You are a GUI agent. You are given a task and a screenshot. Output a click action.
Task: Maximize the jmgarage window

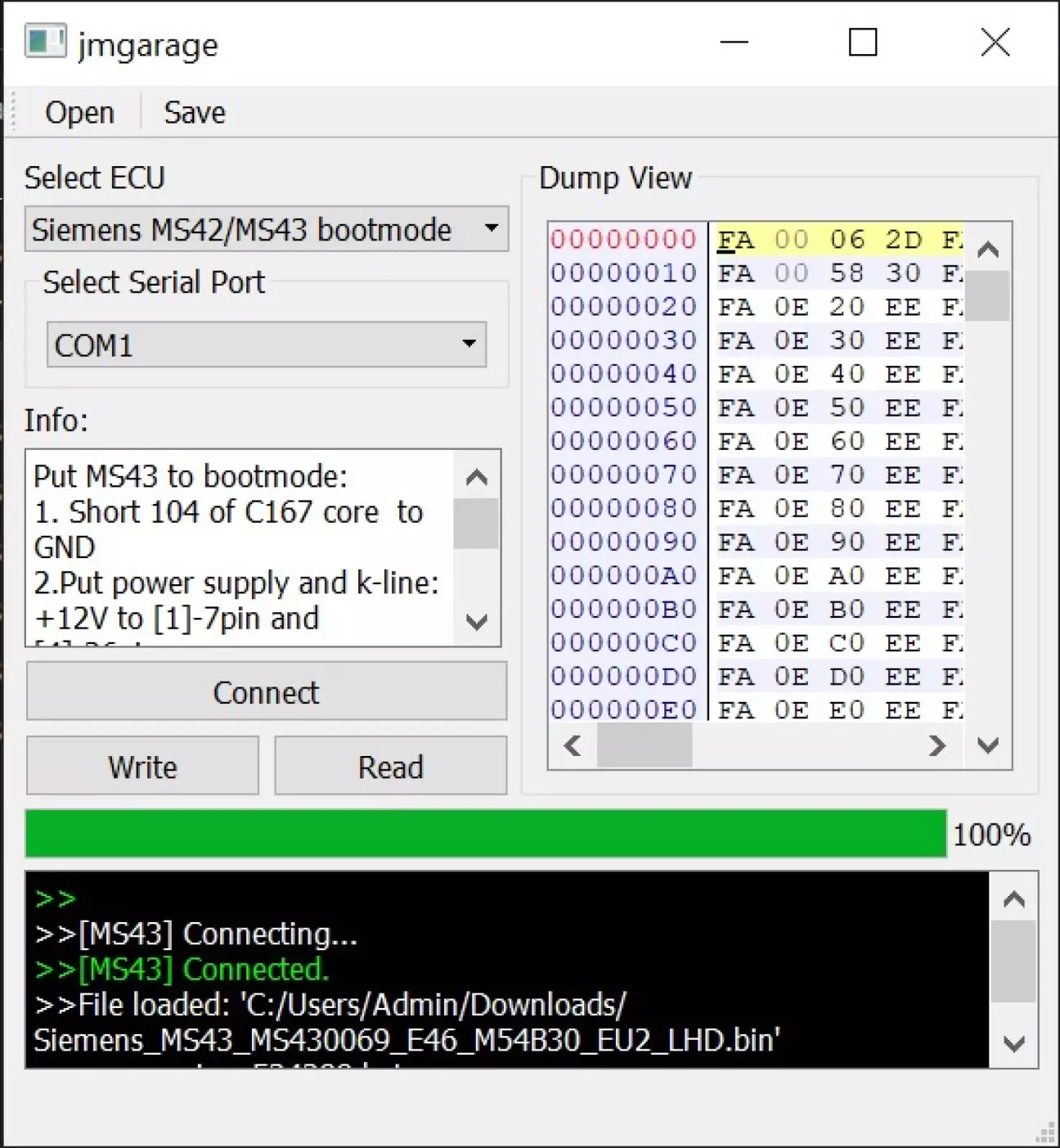point(863,42)
